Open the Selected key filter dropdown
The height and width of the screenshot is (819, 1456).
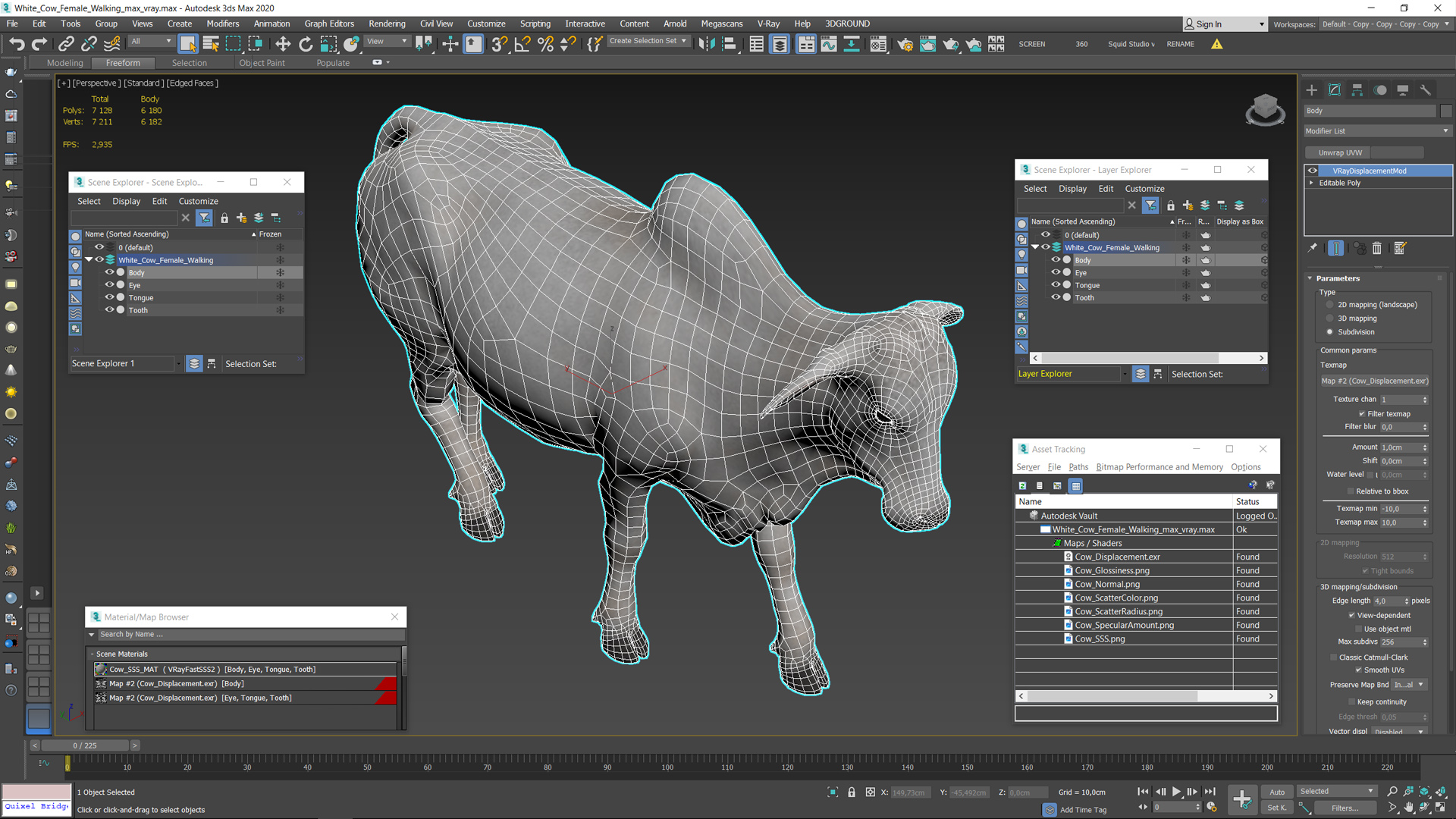pos(1336,791)
